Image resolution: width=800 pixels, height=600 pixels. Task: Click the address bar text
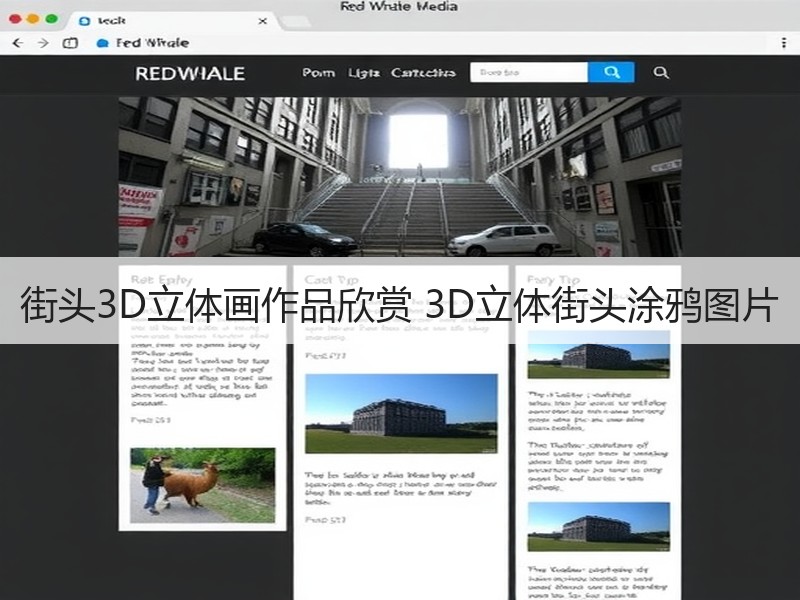pyautogui.click(x=153, y=43)
